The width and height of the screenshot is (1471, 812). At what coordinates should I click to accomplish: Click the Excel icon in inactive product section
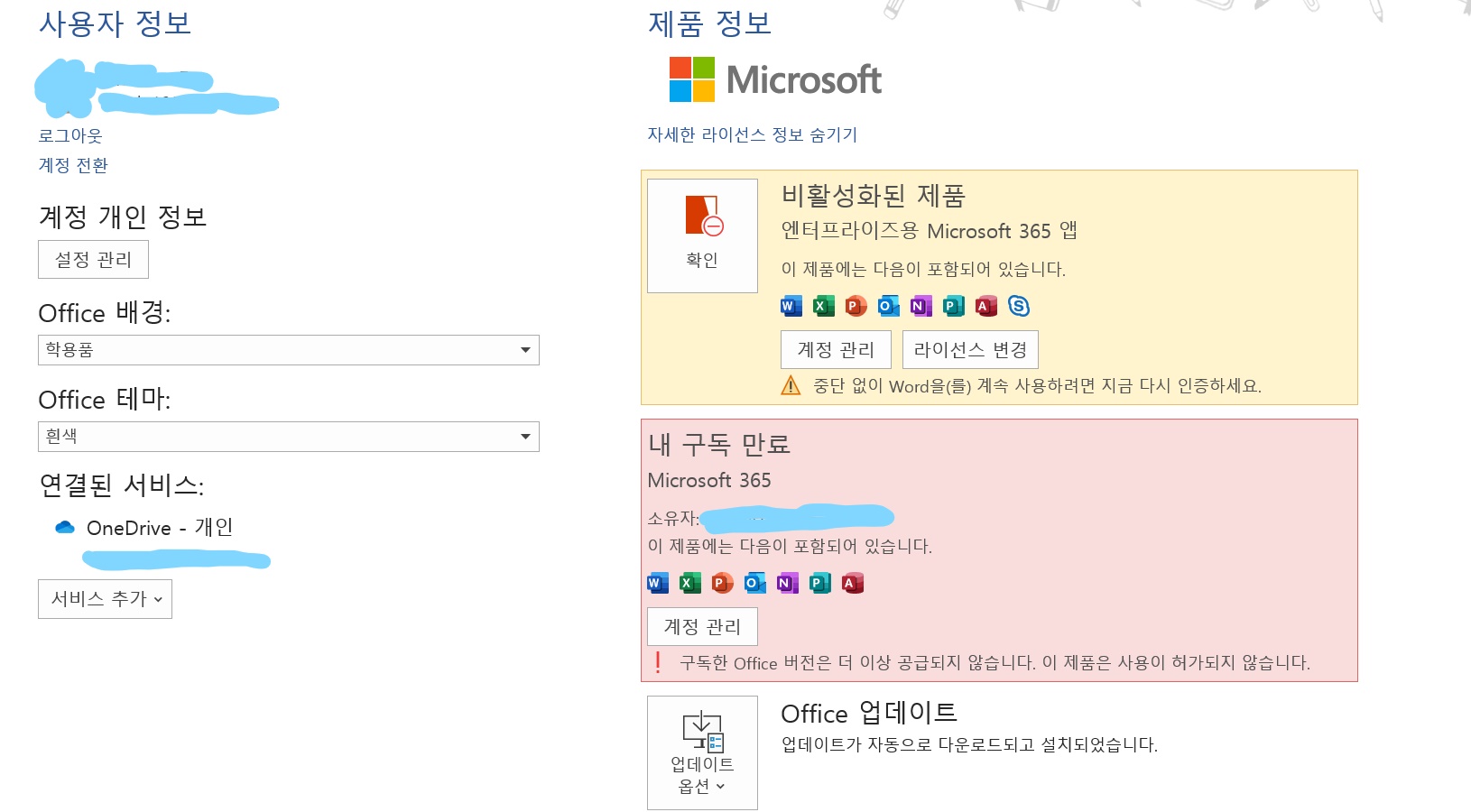pos(824,306)
